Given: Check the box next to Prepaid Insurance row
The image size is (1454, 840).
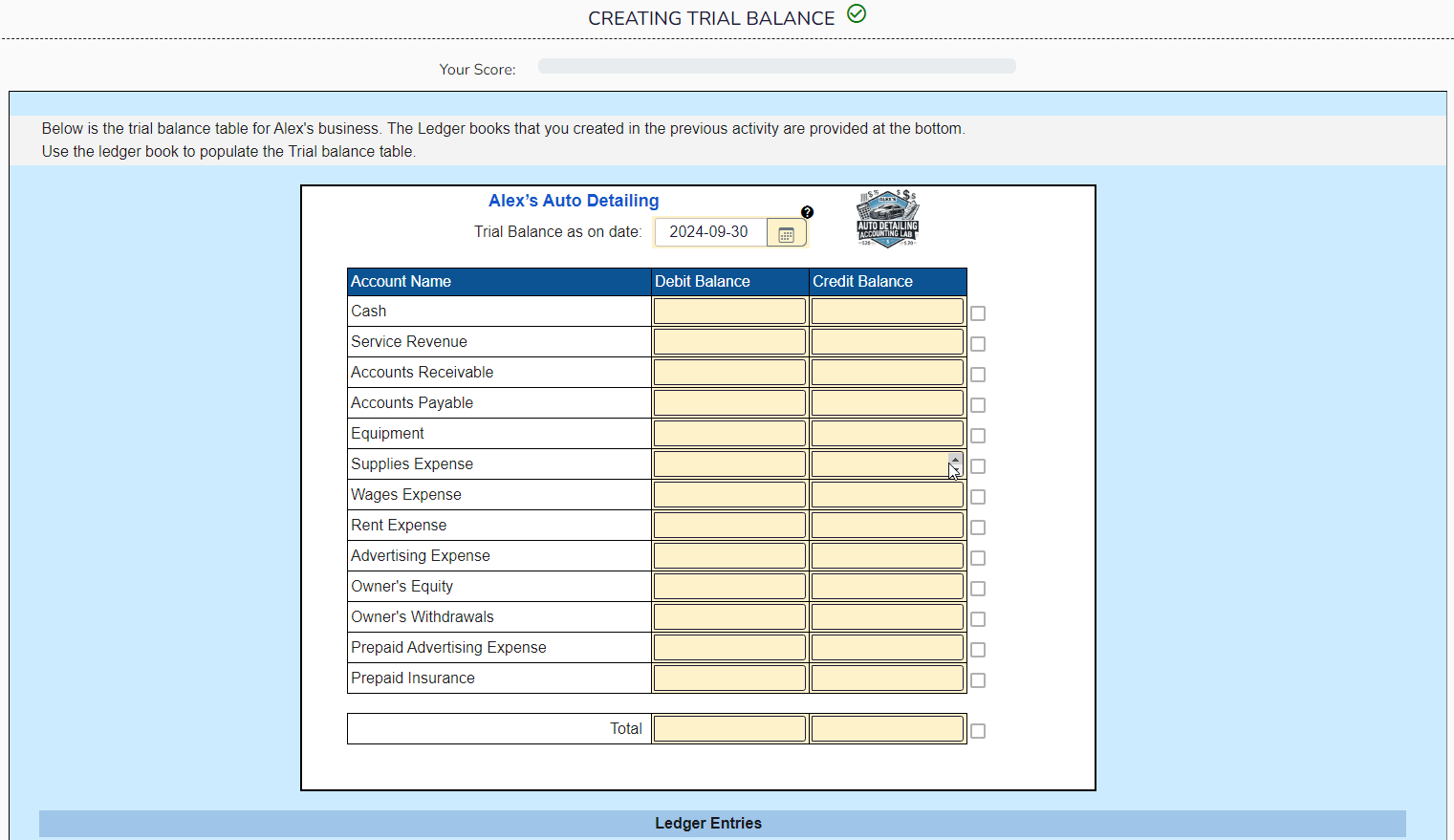Looking at the screenshot, I should 977,679.
